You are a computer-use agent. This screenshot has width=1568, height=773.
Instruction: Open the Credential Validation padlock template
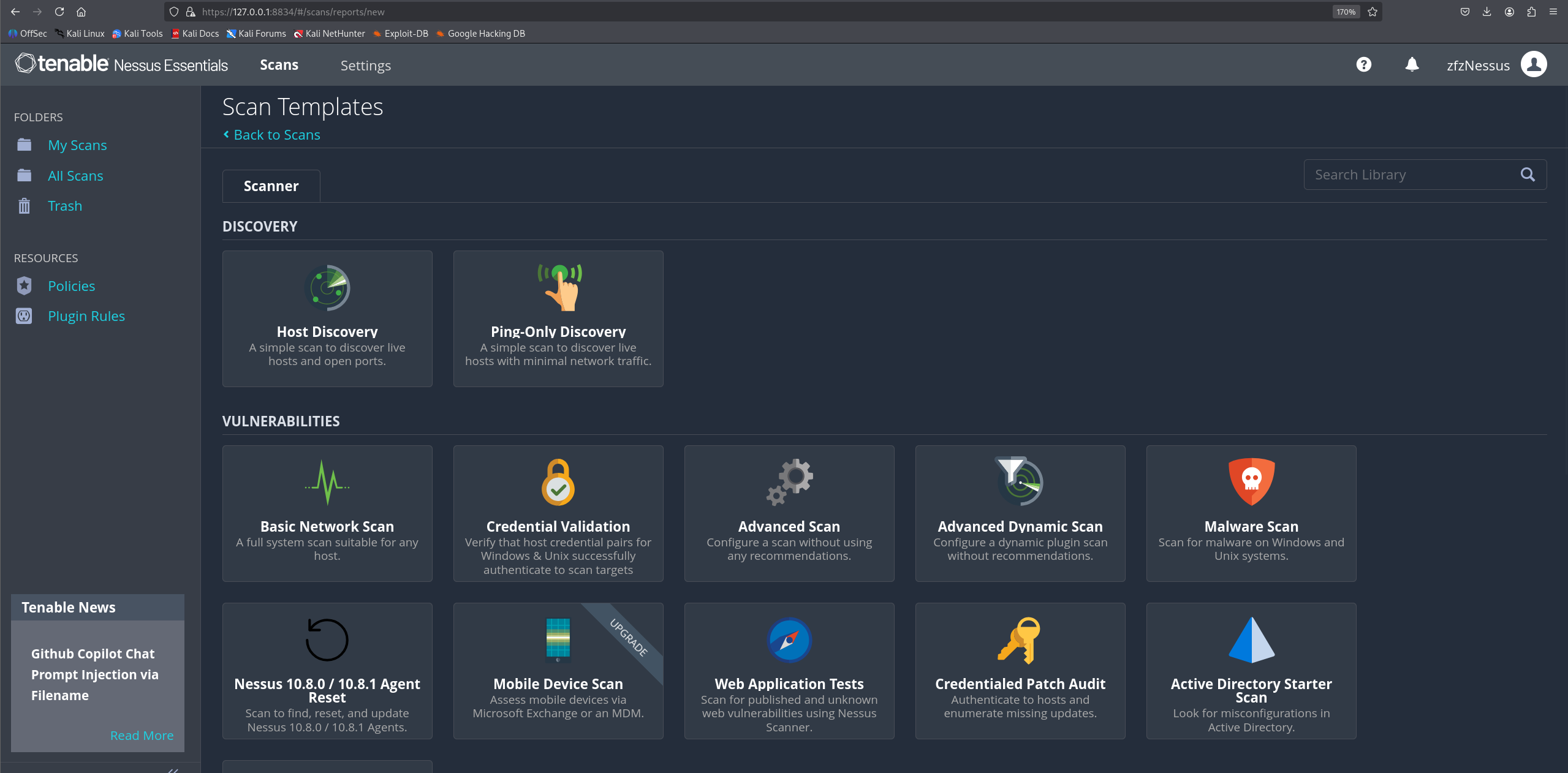(558, 483)
